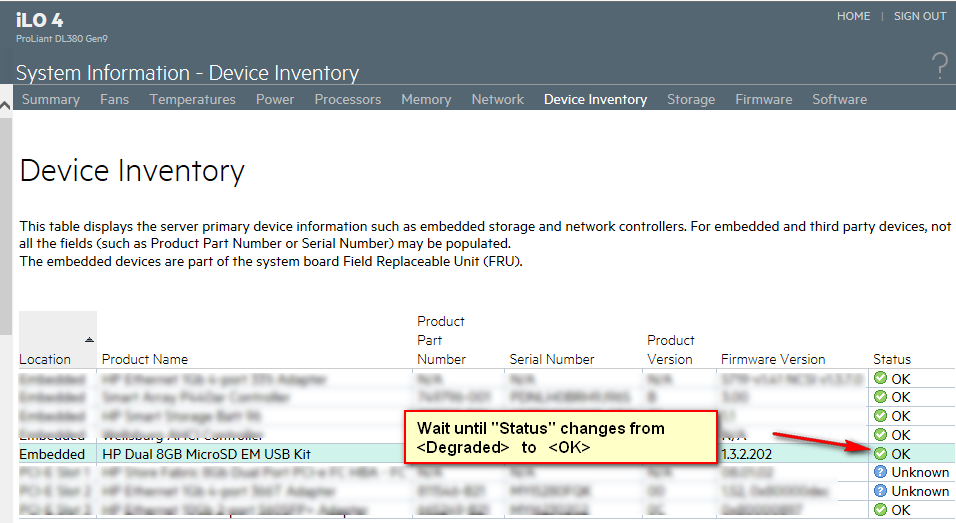Screen dimensions: 956x523
Task: Sort by Product Name column header
Action: [144, 359]
